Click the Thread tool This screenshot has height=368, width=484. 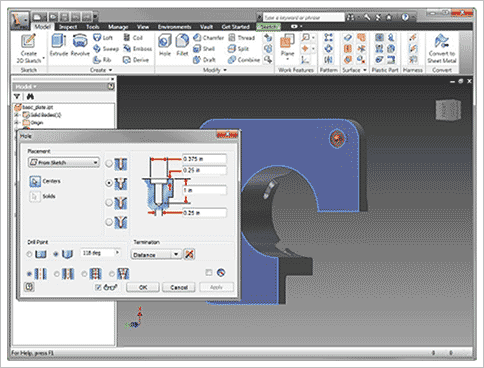242,38
